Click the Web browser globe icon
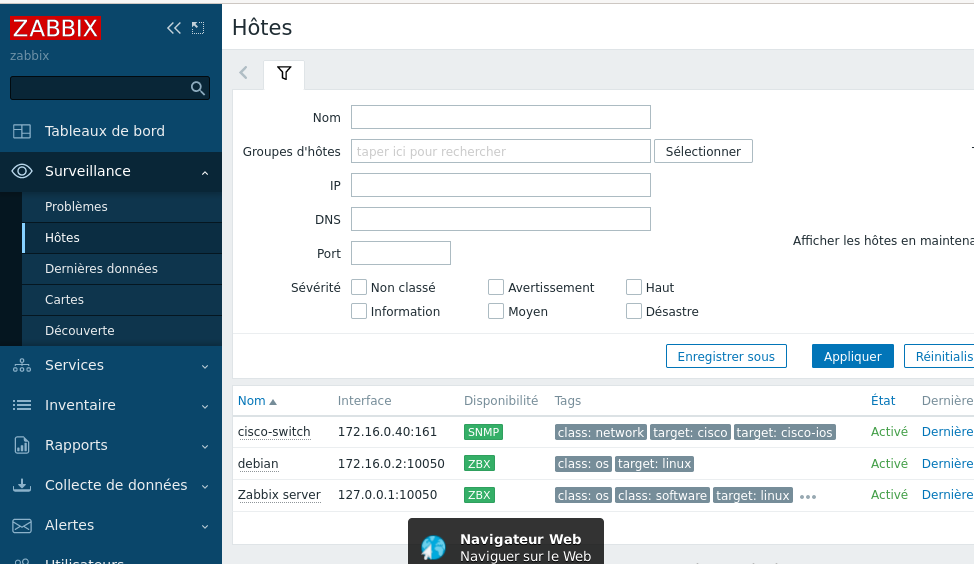The image size is (974, 564). point(433,547)
